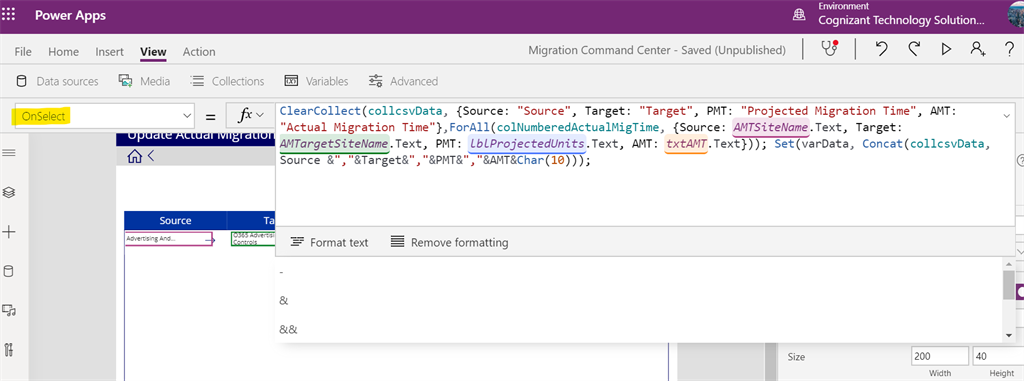Open Tree view layers icon in sidebar
The width and height of the screenshot is (1024, 381).
click(x=9, y=193)
